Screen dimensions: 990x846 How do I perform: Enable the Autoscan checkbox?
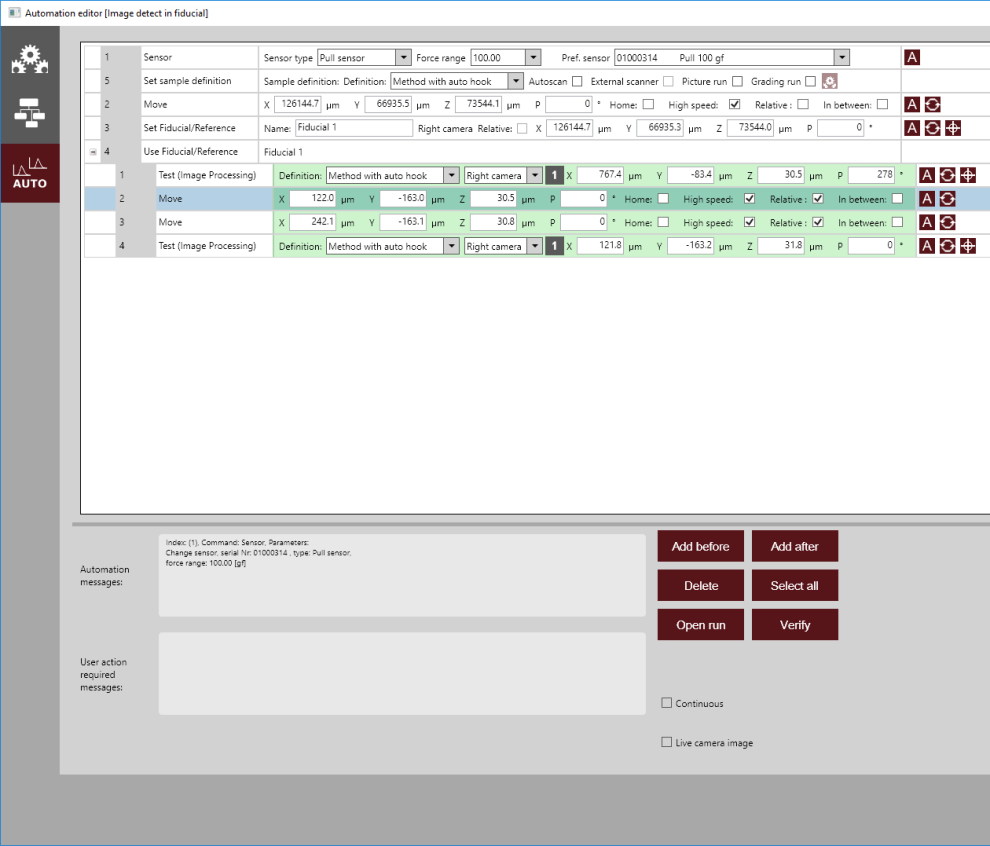click(x=577, y=81)
